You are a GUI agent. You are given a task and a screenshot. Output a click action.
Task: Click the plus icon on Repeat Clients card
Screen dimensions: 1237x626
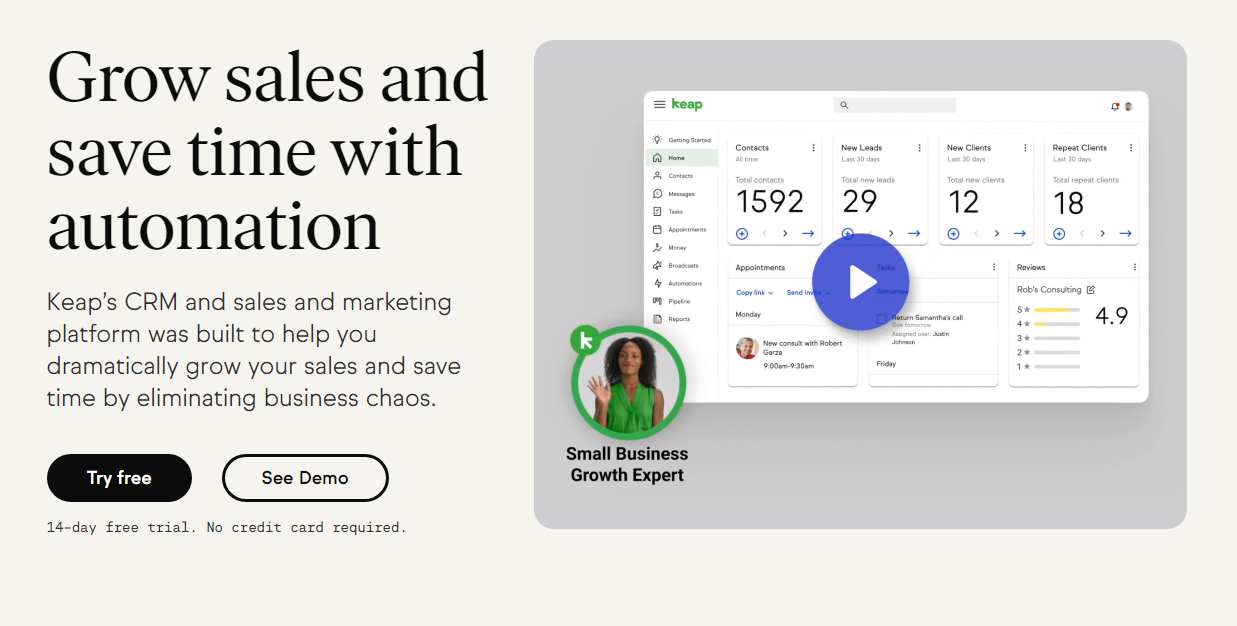point(1059,233)
